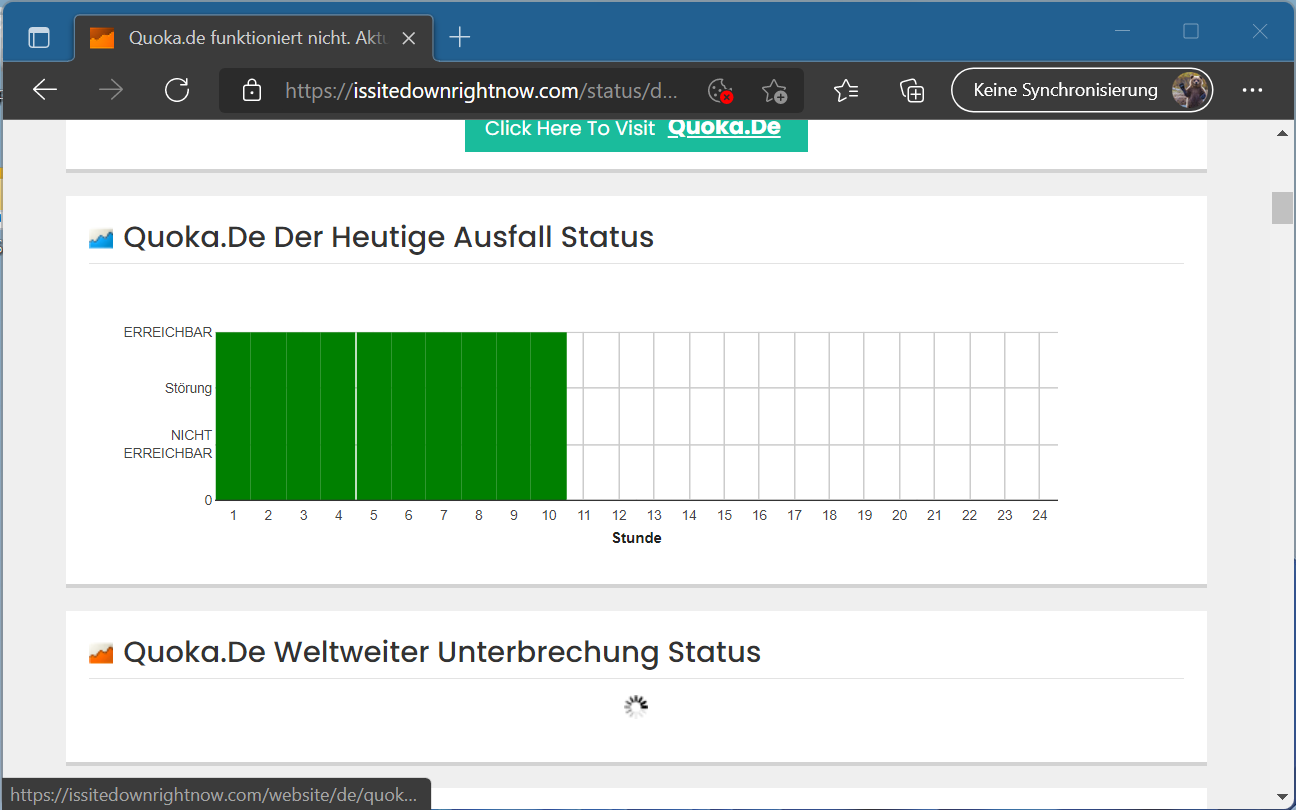Click the chart icon beside Heutige Ausfall Status
1296x810 pixels.
[x=101, y=238]
